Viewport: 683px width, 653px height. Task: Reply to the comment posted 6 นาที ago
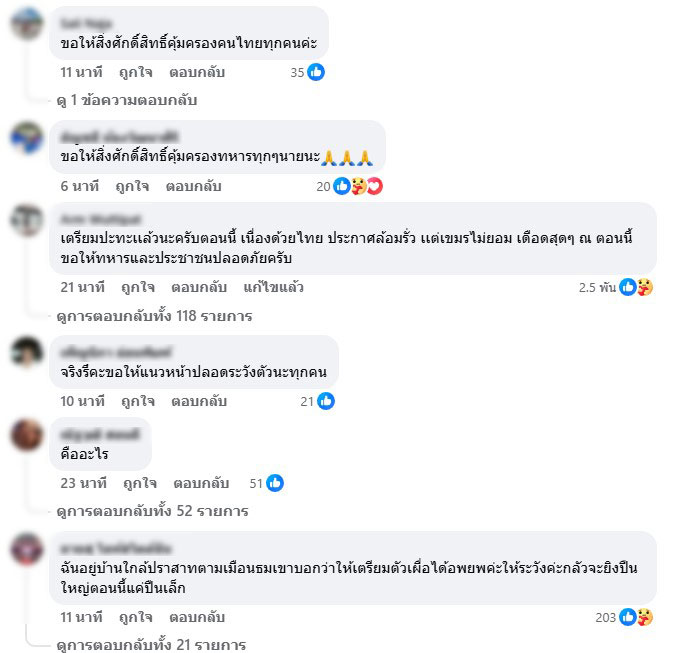point(193,186)
